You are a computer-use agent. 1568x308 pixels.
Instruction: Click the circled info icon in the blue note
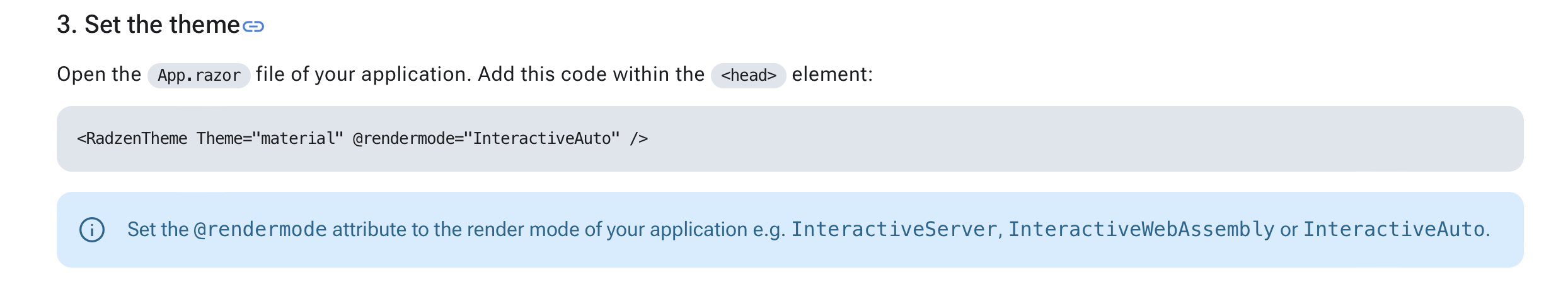coord(92,230)
